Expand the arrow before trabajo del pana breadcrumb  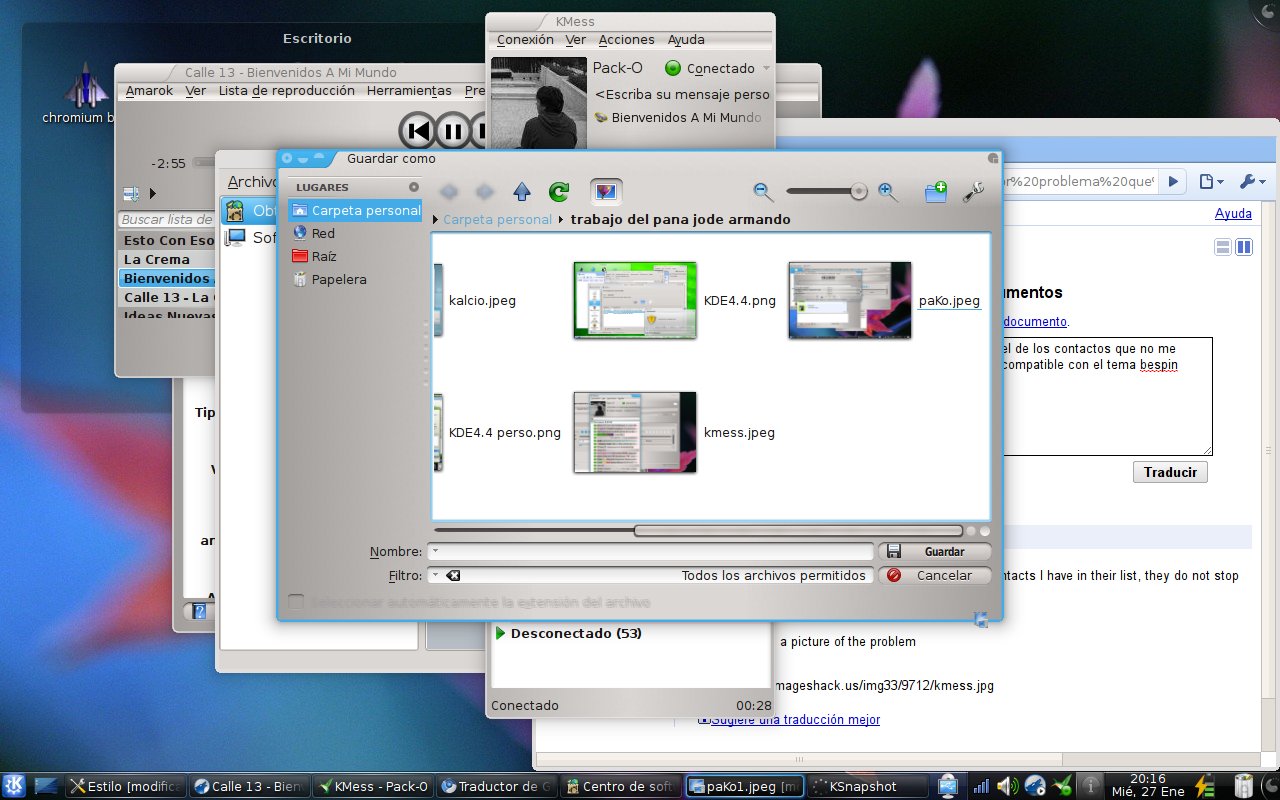(x=561, y=219)
